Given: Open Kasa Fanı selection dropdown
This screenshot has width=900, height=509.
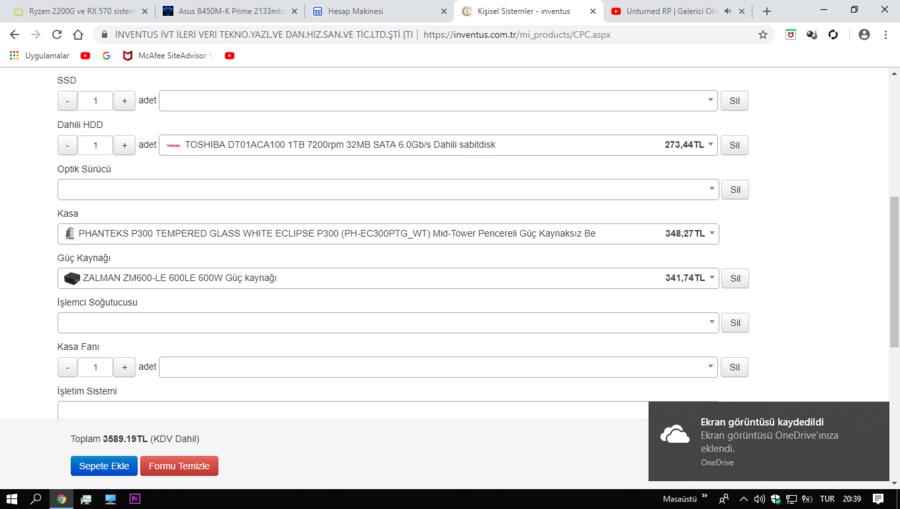Looking at the screenshot, I should (438, 367).
